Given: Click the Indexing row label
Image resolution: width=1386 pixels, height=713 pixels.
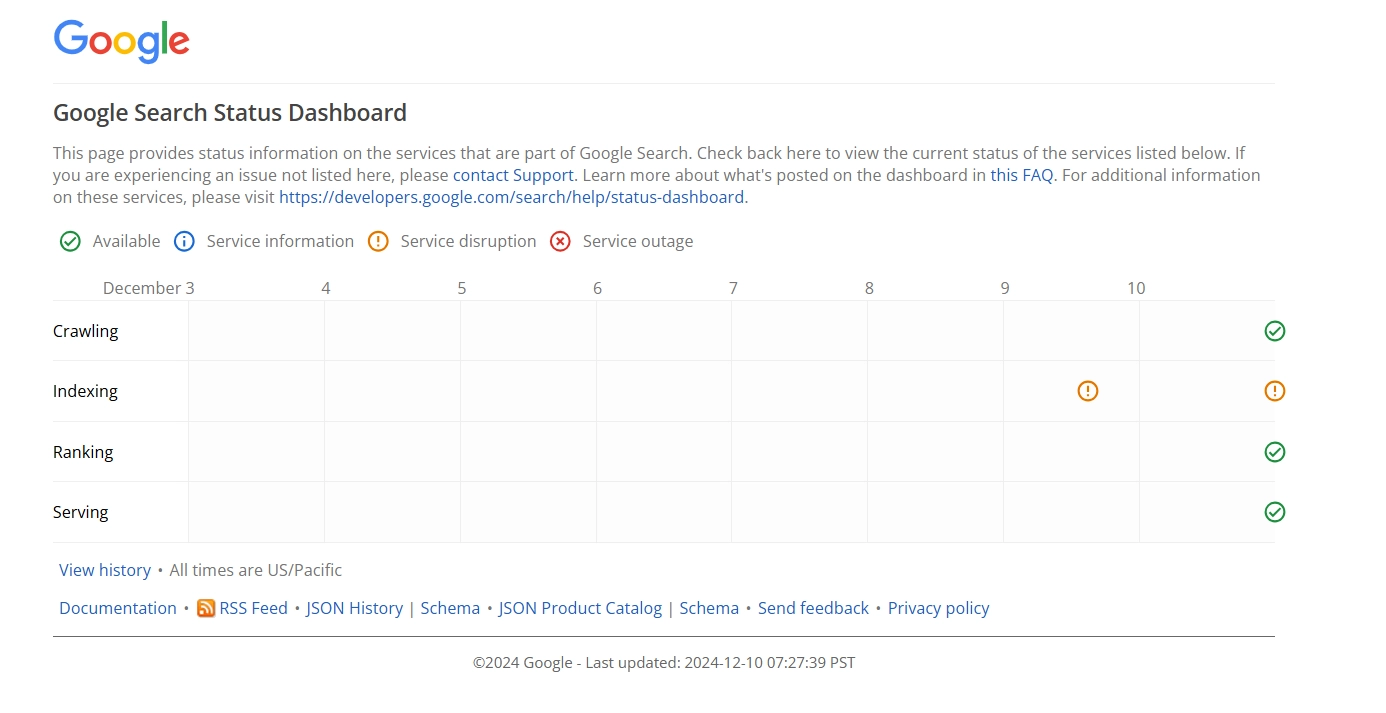Looking at the screenshot, I should [86, 391].
